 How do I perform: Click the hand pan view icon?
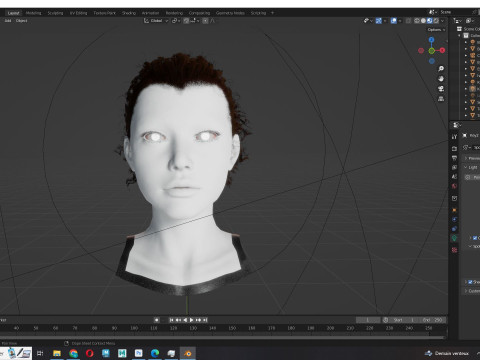pyautogui.click(x=441, y=79)
